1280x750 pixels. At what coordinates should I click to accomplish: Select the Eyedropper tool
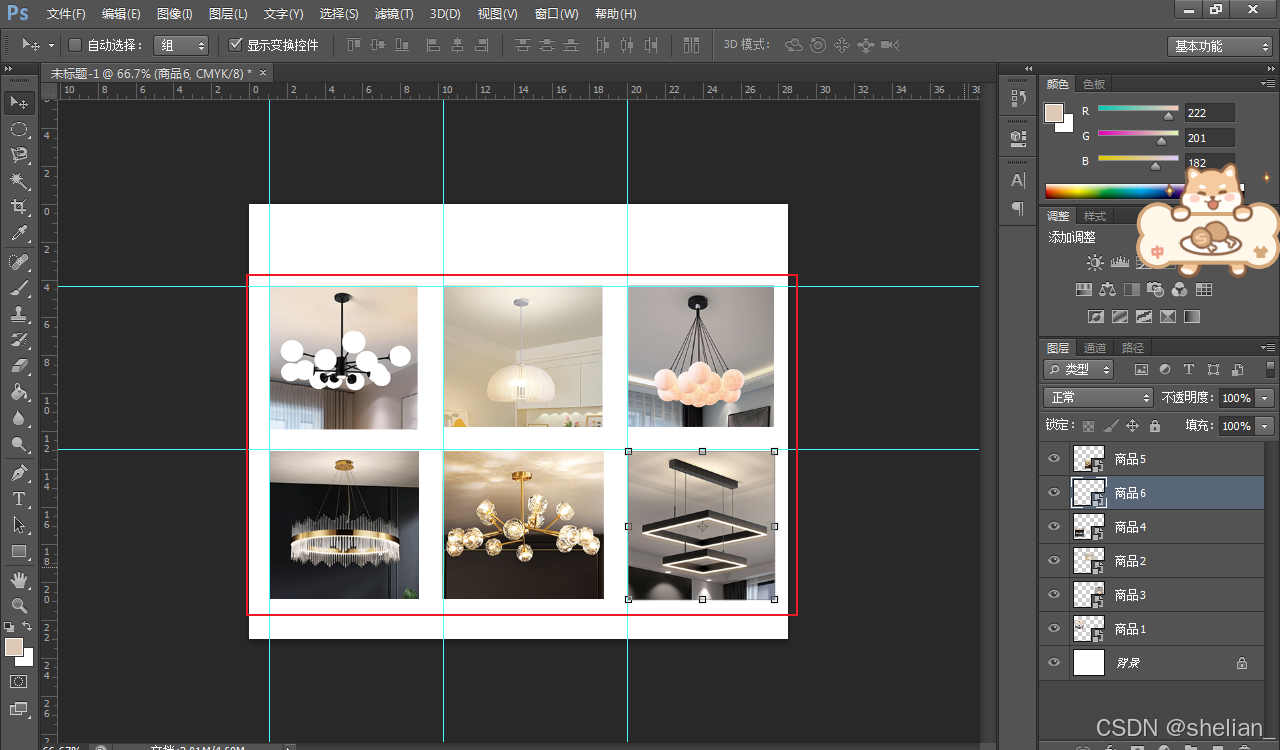19,234
